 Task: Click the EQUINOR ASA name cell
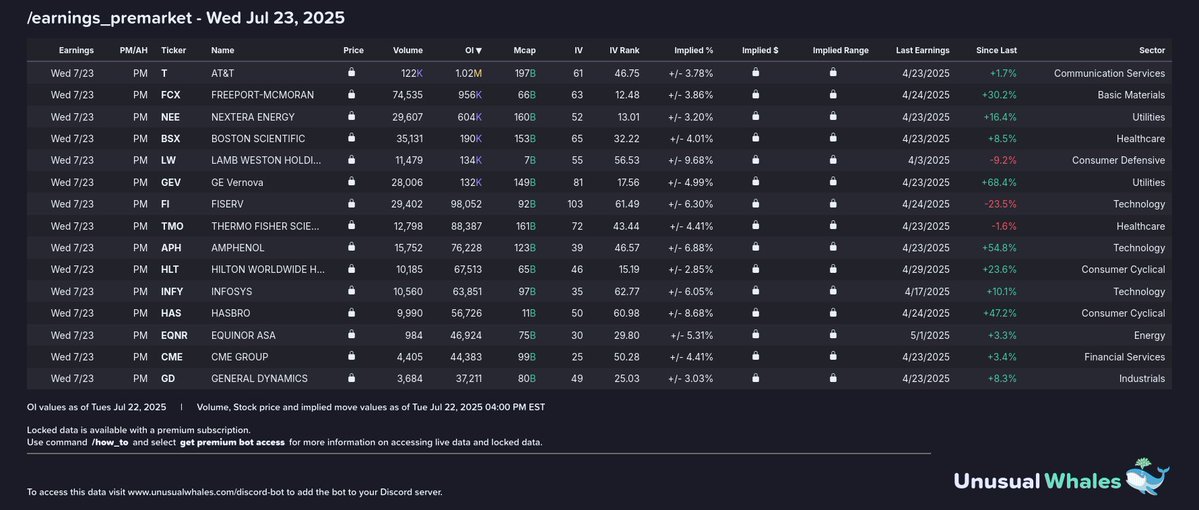[243, 335]
